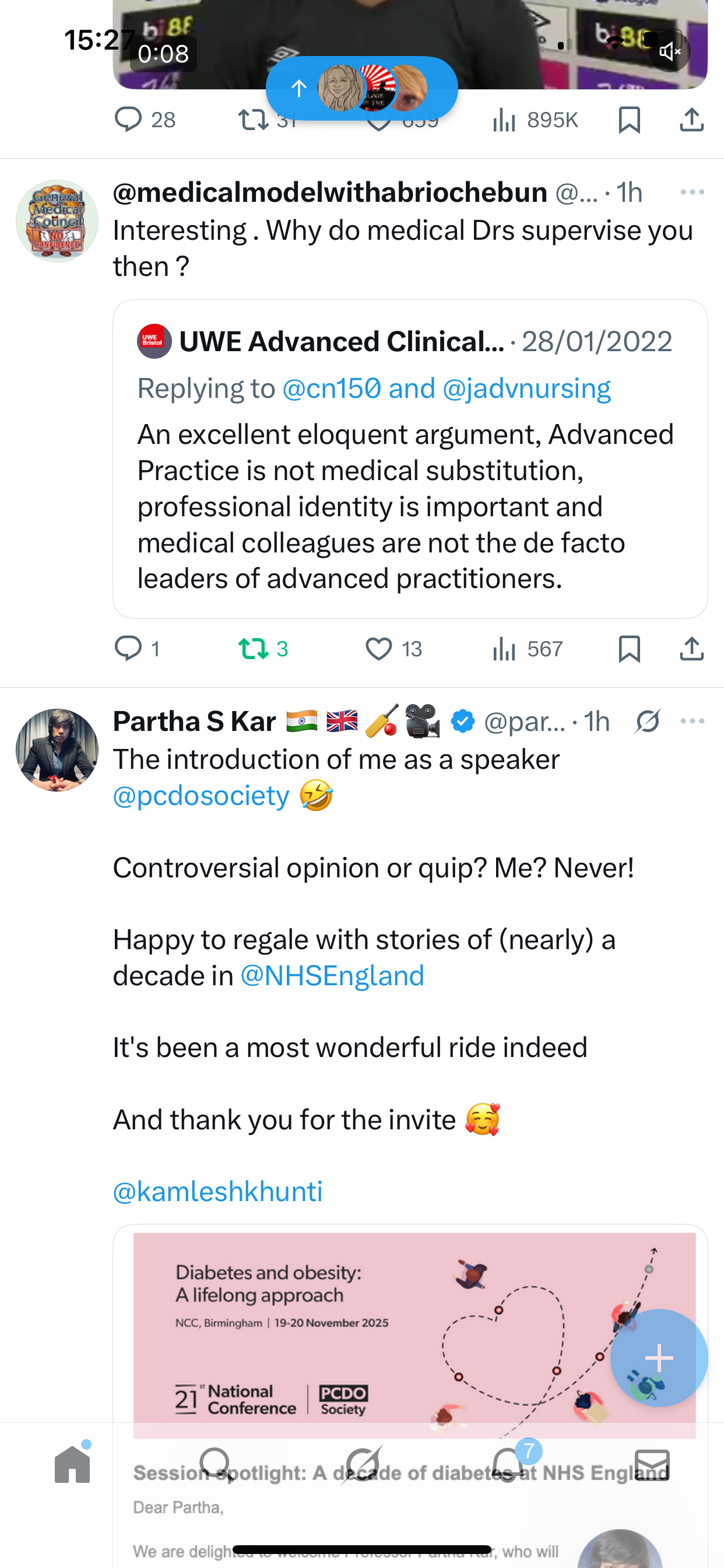This screenshot has height=1568, width=724.
Task: Reply to the medicalmodelwithabriochebun tweet
Action: coord(128,649)
